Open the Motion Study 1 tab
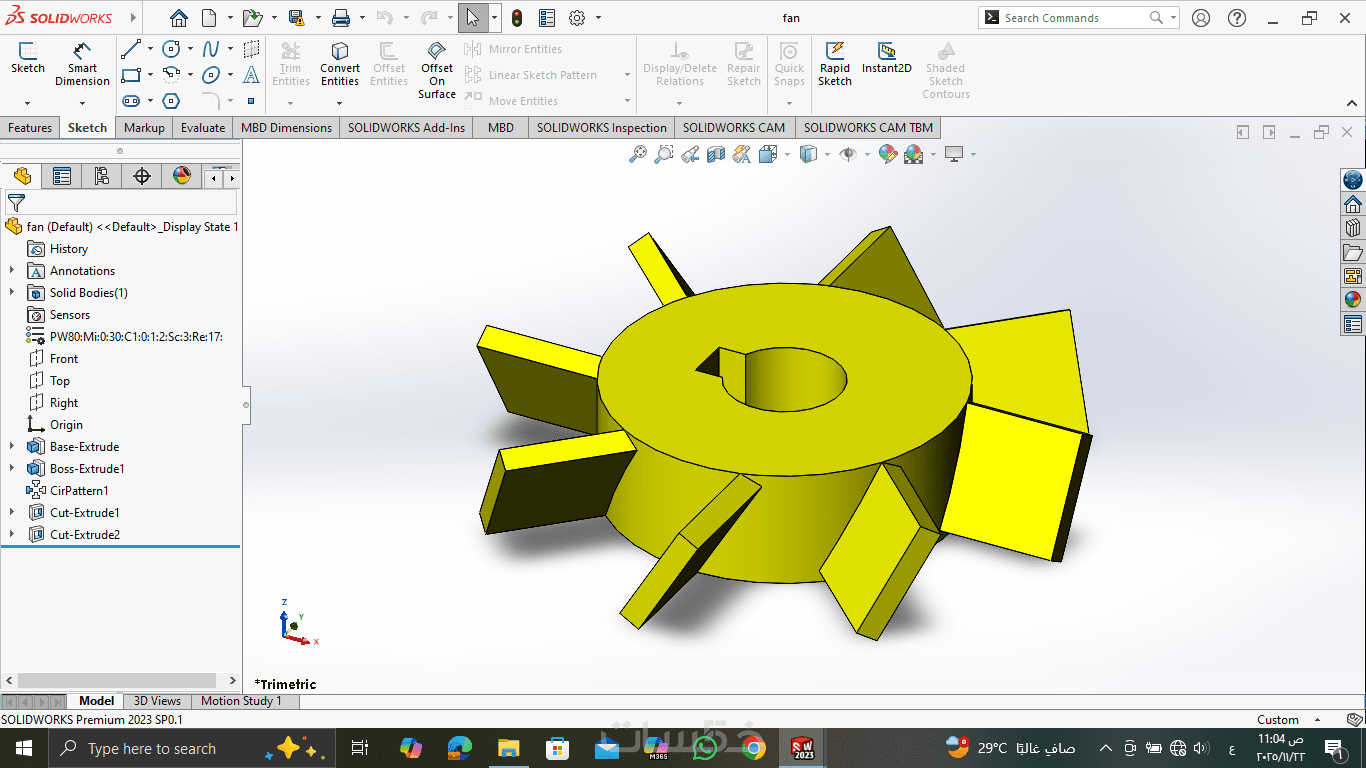This screenshot has height=768, width=1366. point(241,701)
